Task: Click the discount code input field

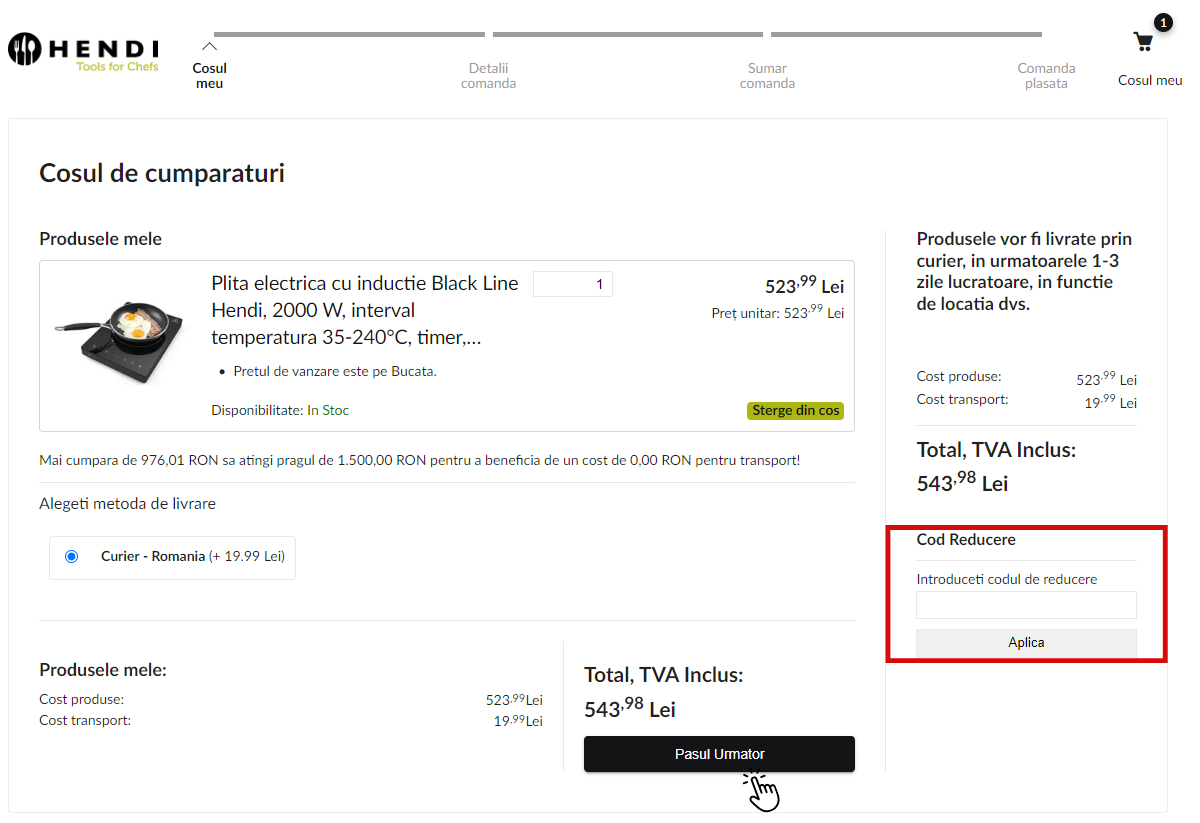Action: click(x=1026, y=605)
